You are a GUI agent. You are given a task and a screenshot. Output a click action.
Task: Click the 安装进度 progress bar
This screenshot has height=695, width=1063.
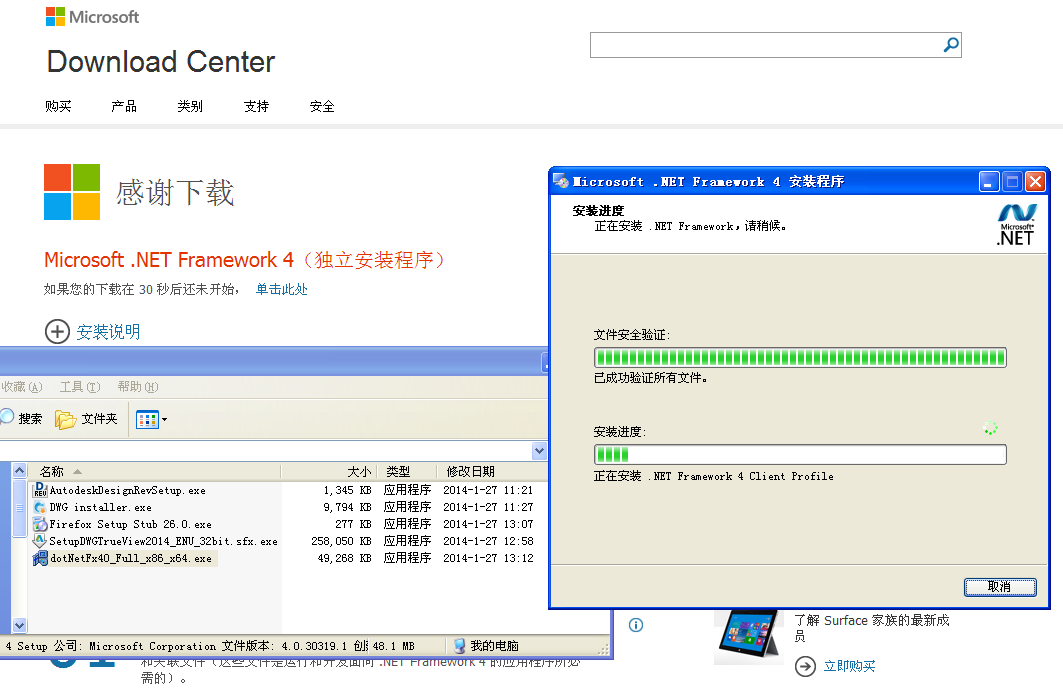tap(800, 454)
